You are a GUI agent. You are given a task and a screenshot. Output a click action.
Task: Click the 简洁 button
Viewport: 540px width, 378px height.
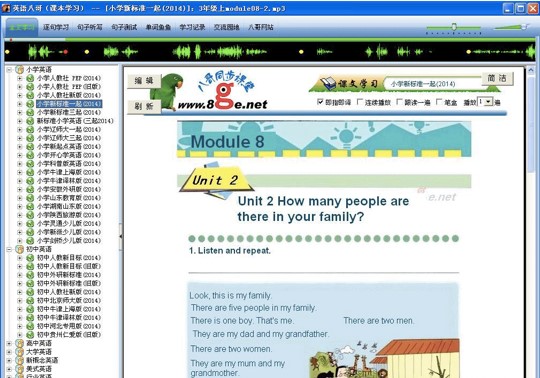[497, 78]
